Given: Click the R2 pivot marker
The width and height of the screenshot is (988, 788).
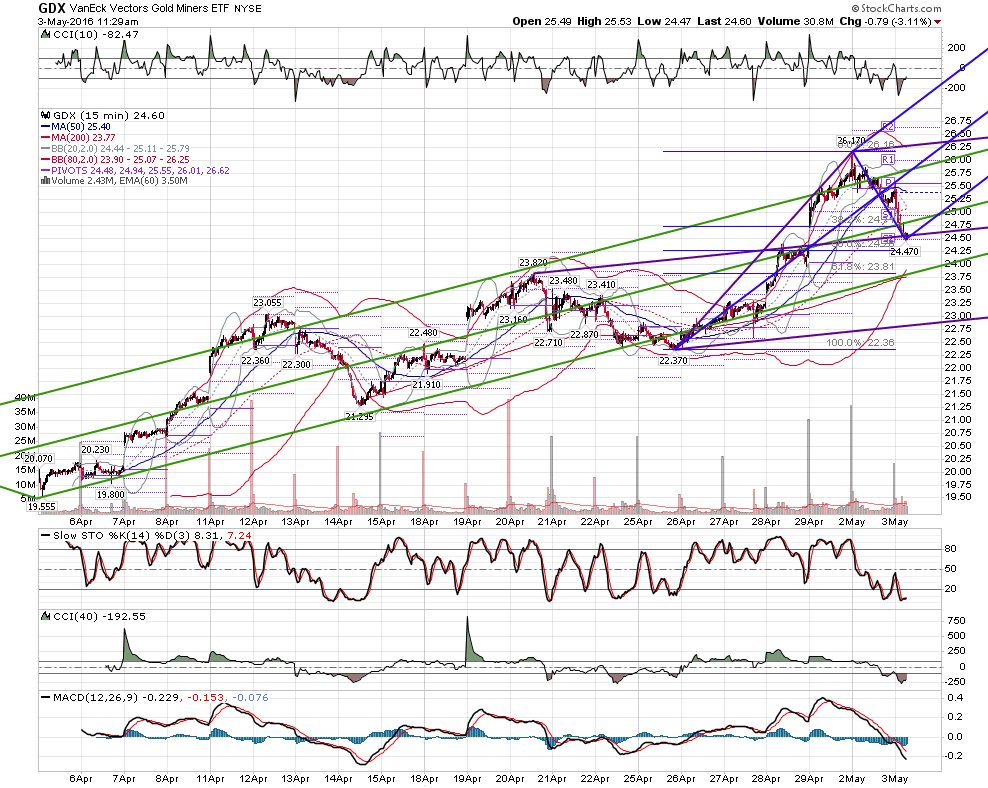Looking at the screenshot, I should 888,127.
